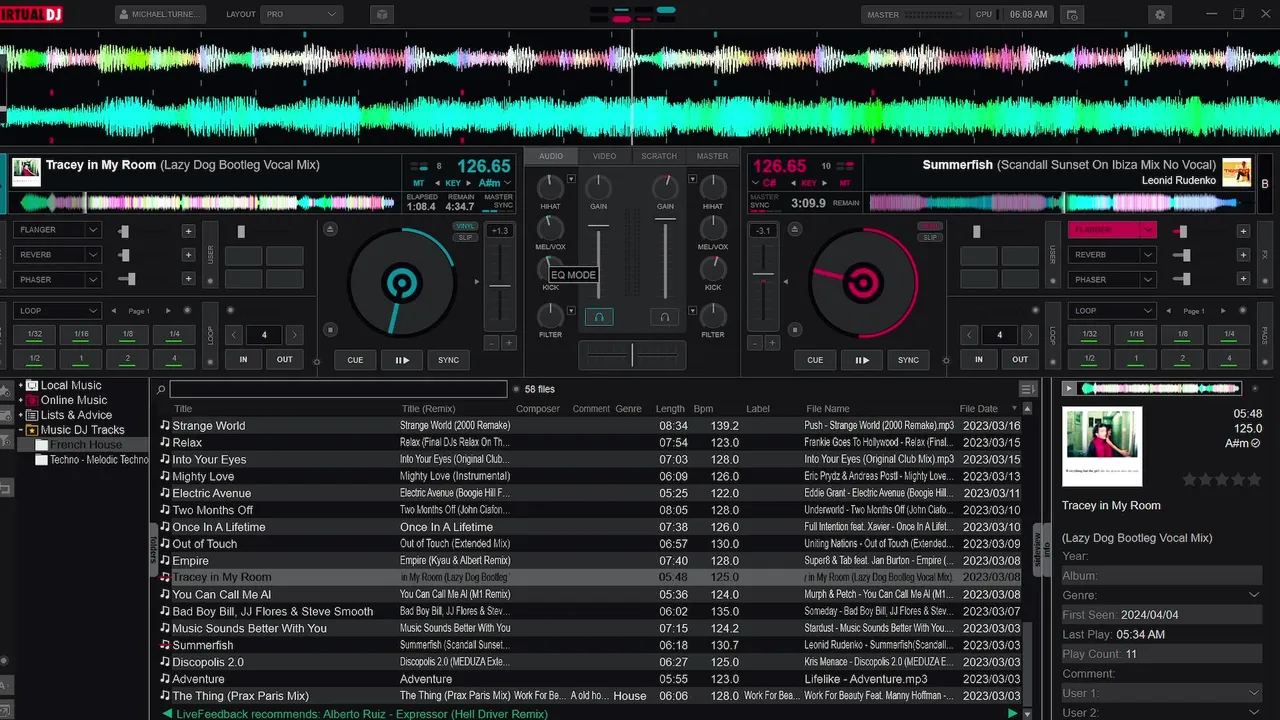Shift right deck key up with arrow
This screenshot has width=1280, height=720.
click(824, 183)
